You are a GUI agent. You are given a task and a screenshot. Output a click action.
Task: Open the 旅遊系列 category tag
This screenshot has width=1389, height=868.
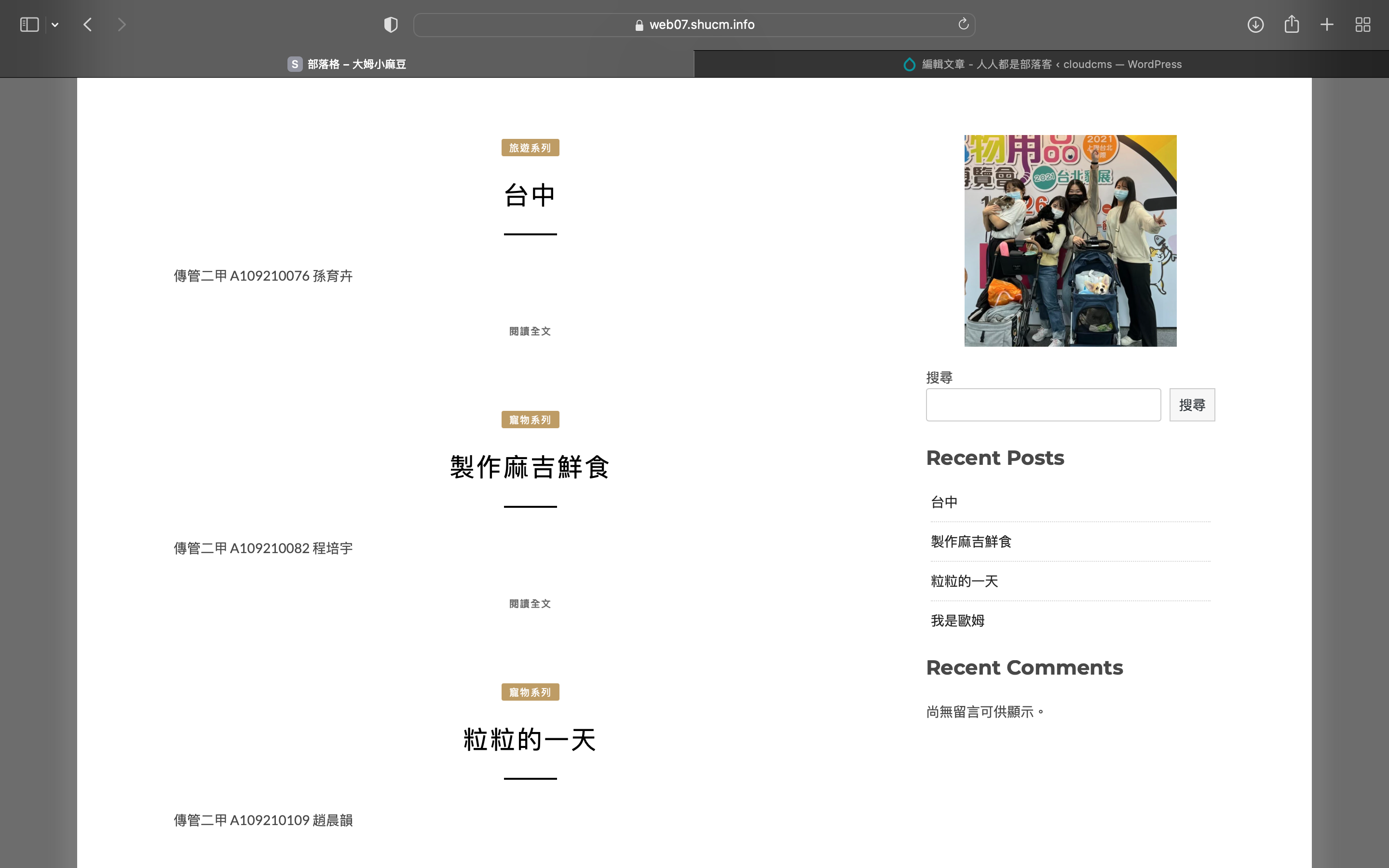[x=530, y=148]
